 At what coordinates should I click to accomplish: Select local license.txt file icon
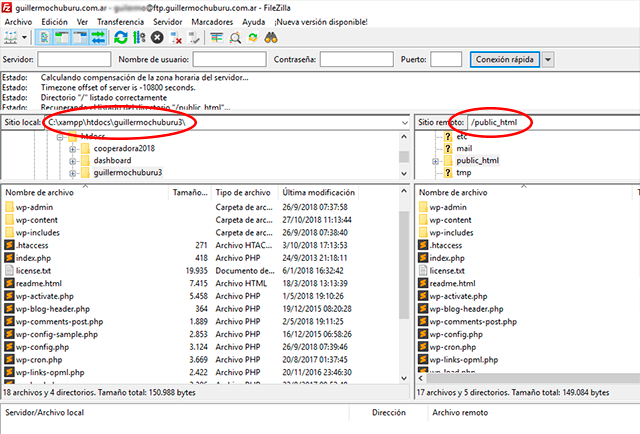tap(9, 270)
